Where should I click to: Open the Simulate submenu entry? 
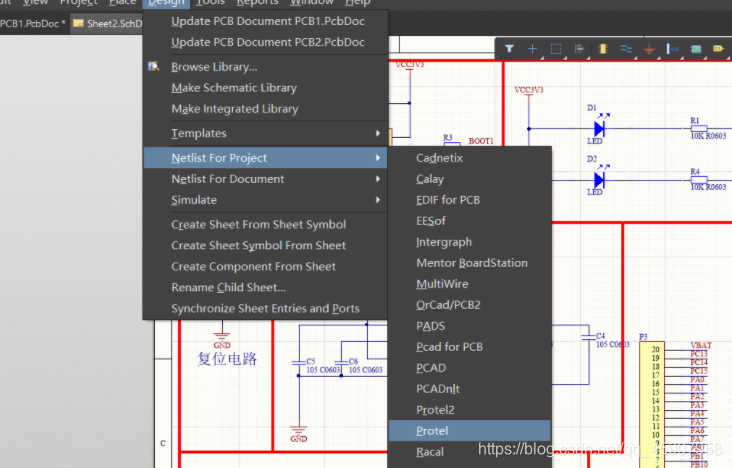tap(265, 200)
